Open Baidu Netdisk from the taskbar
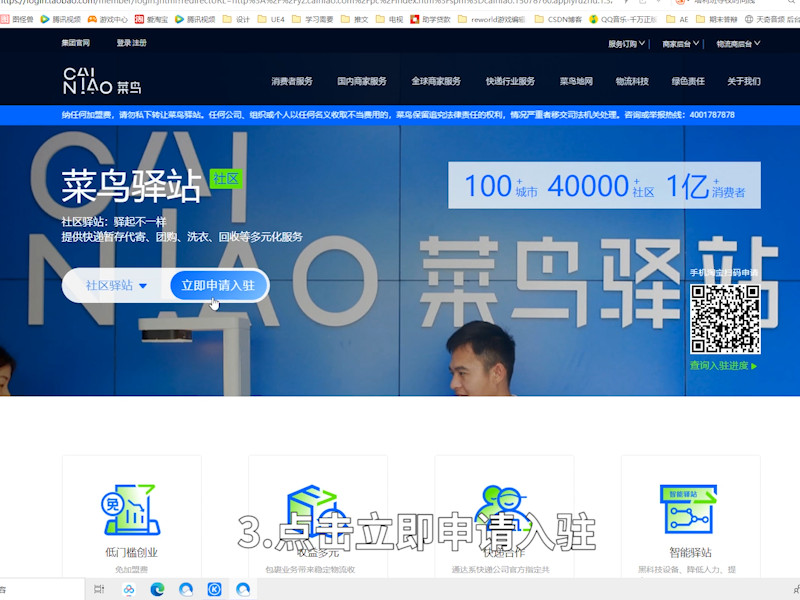 point(129,589)
